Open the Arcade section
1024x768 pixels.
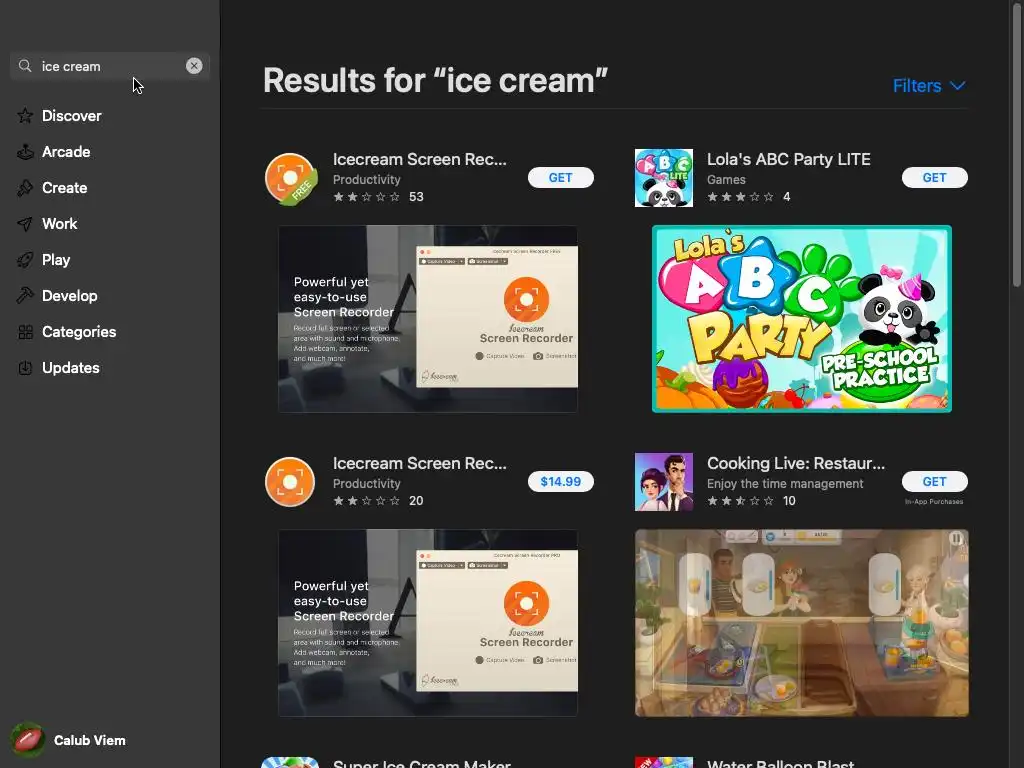[66, 152]
